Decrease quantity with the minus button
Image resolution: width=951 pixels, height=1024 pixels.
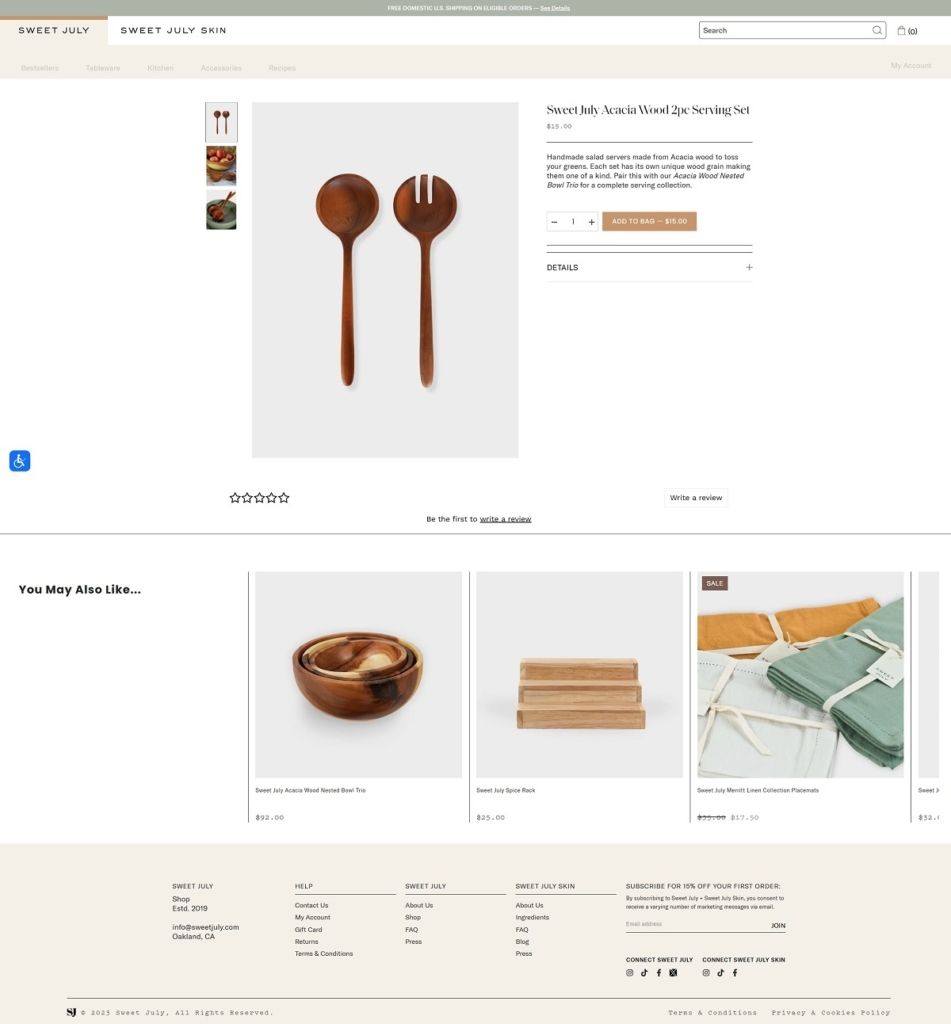(555, 222)
